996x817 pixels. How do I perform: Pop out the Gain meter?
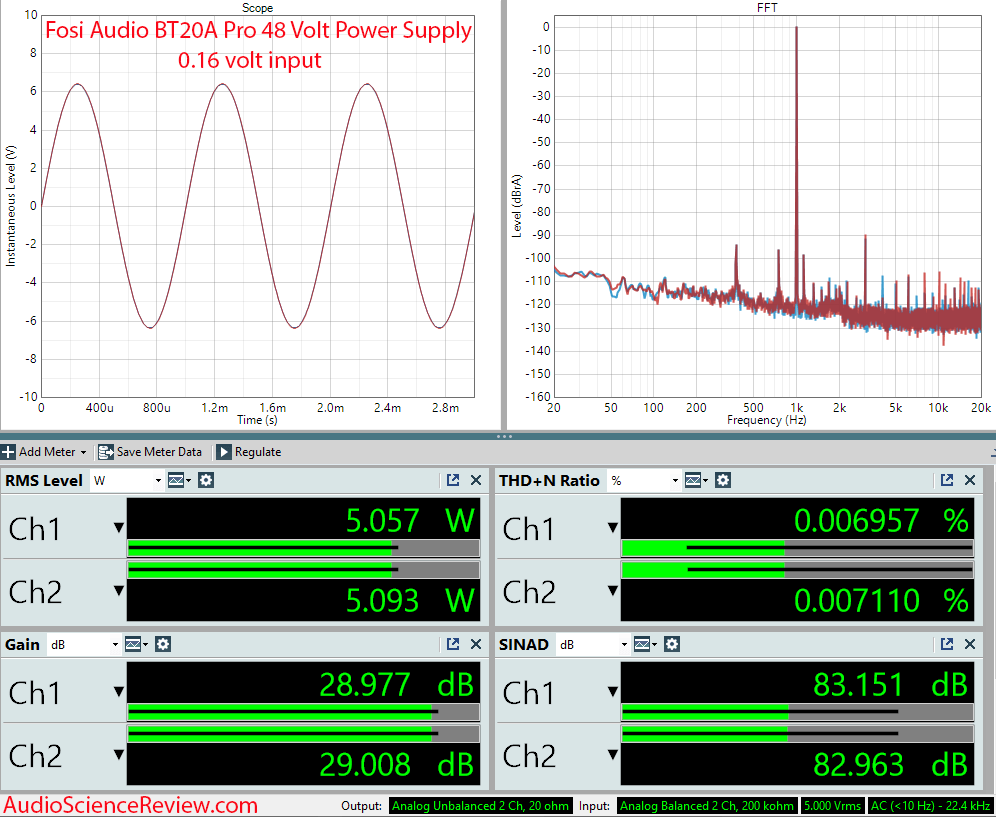(453, 644)
